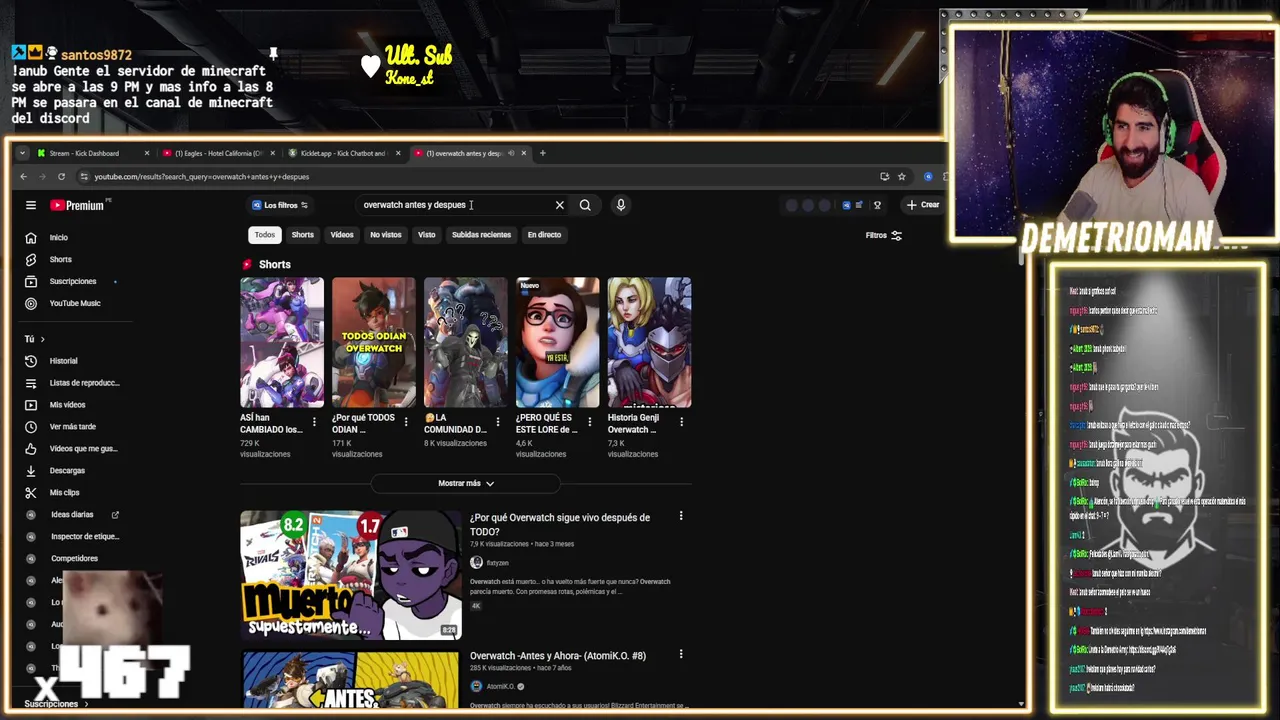Clear the search query with the X

(560, 205)
